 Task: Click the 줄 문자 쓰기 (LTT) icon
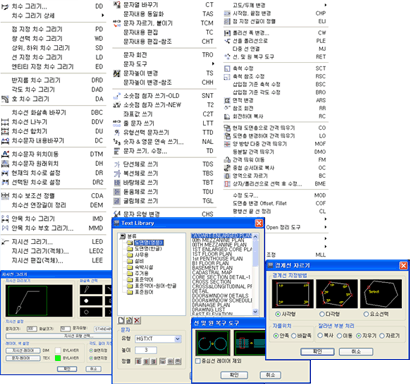click(117, 123)
